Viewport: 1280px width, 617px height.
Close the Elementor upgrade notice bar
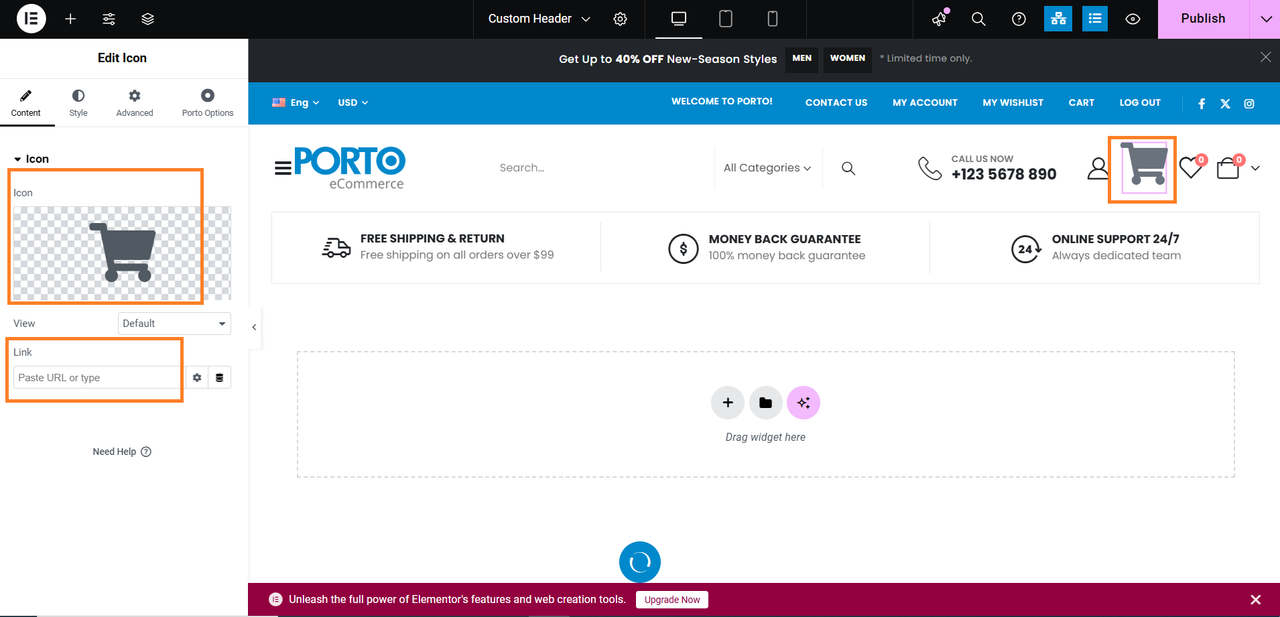tap(1255, 600)
